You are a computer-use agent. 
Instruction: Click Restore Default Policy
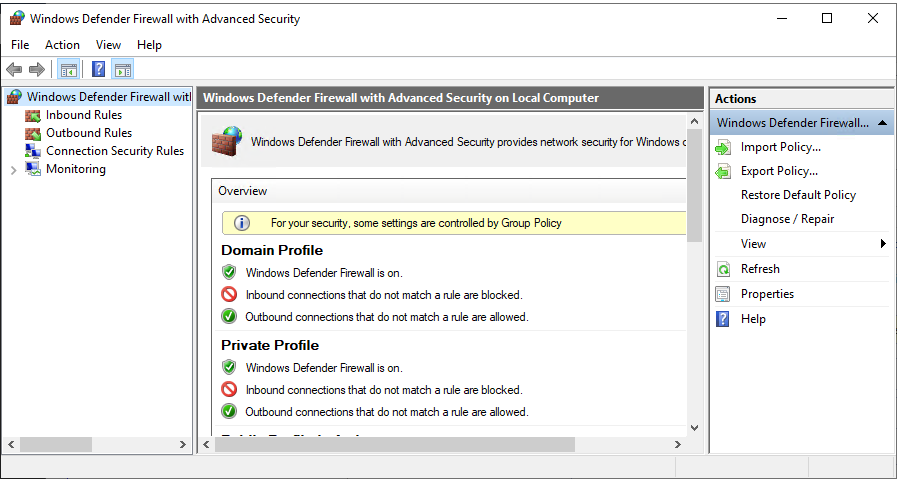click(798, 195)
